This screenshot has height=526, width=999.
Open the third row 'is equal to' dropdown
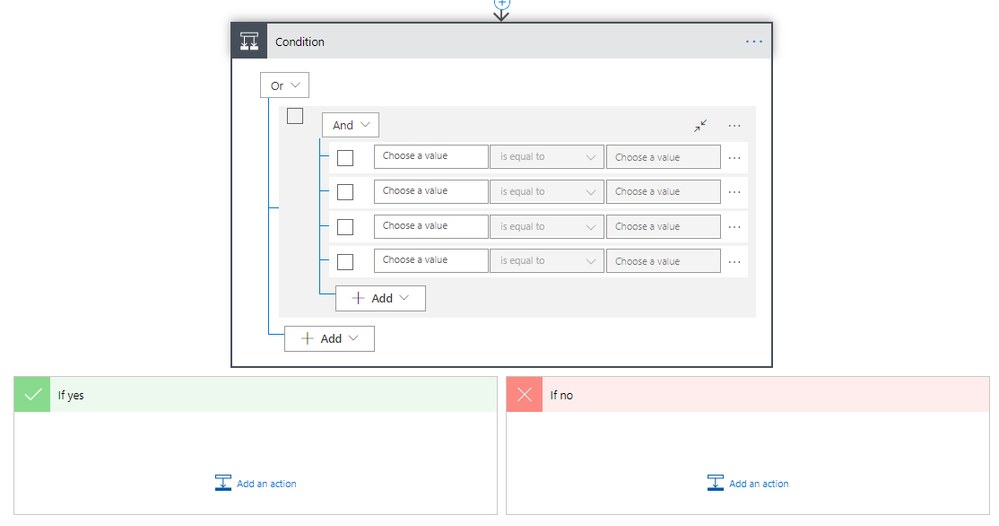[x=547, y=227]
